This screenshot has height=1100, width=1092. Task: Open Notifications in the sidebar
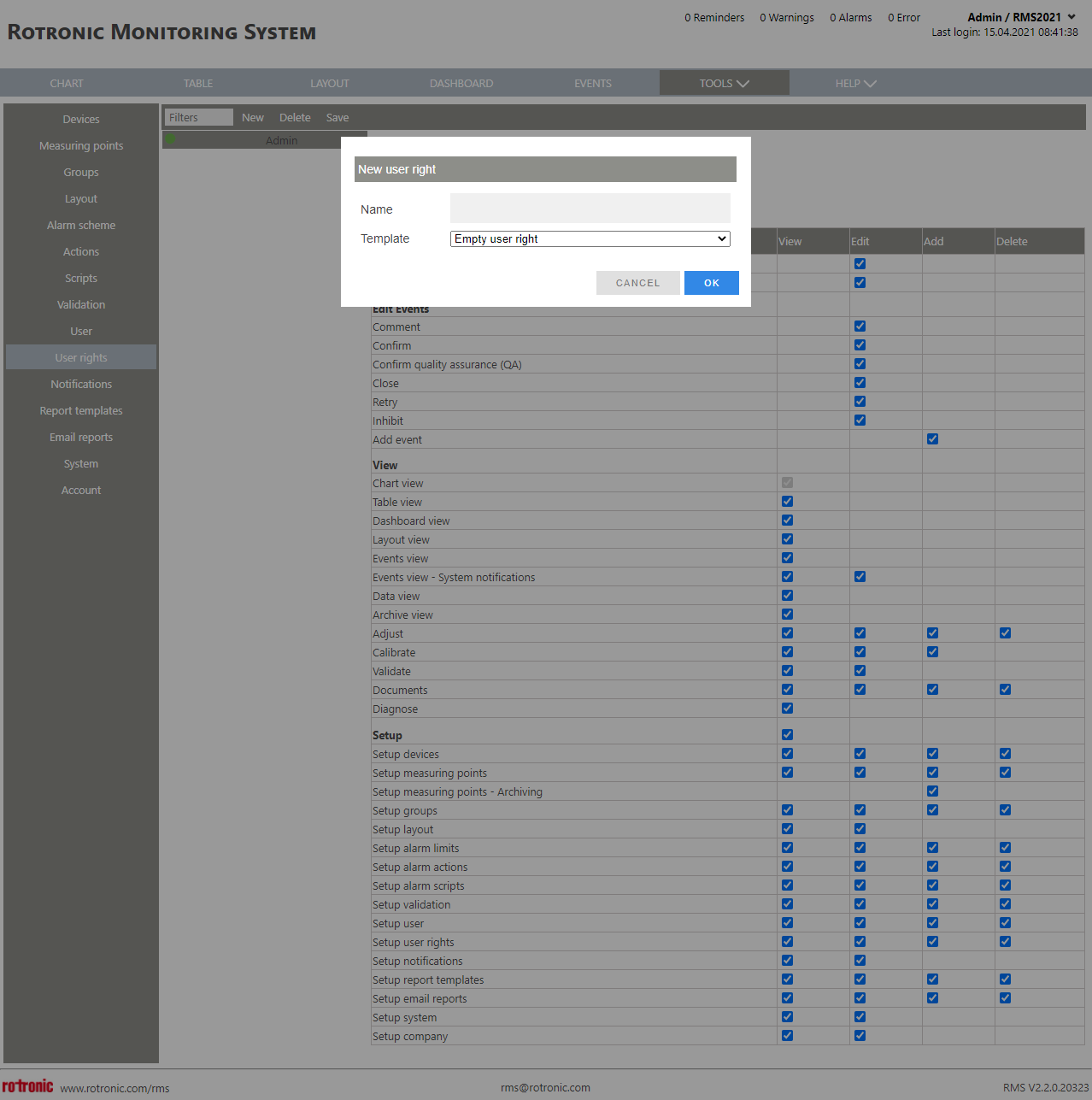[x=81, y=384]
